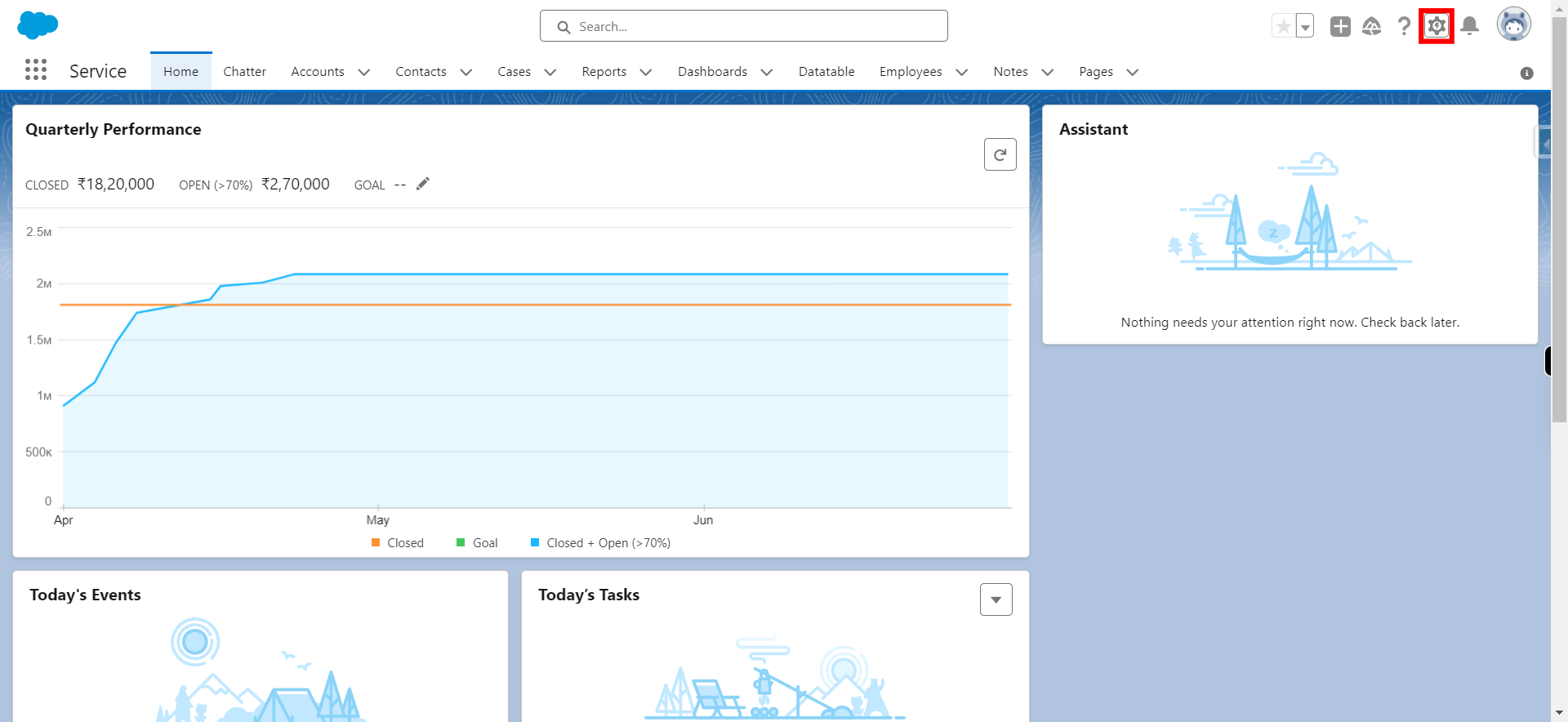Screen dimensions: 1568x722
Task: Open the Notes tab
Action: tap(1010, 72)
